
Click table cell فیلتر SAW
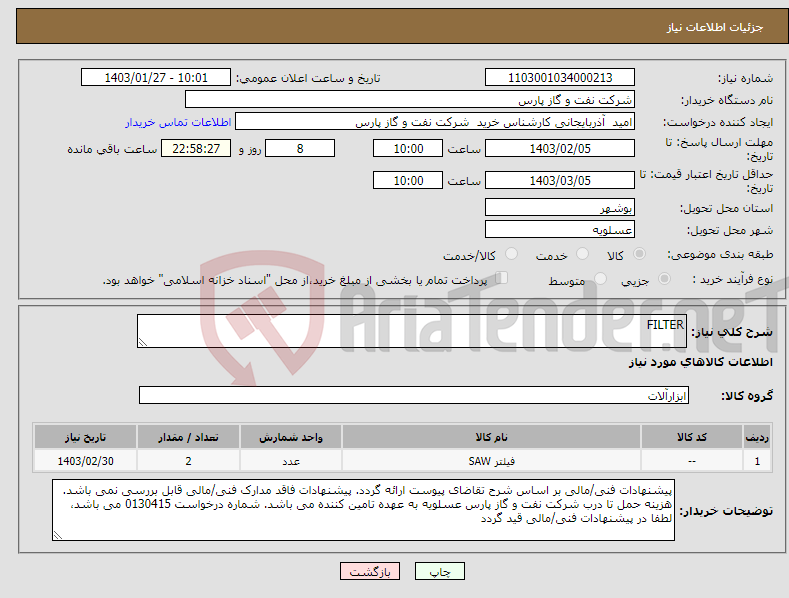(491, 461)
